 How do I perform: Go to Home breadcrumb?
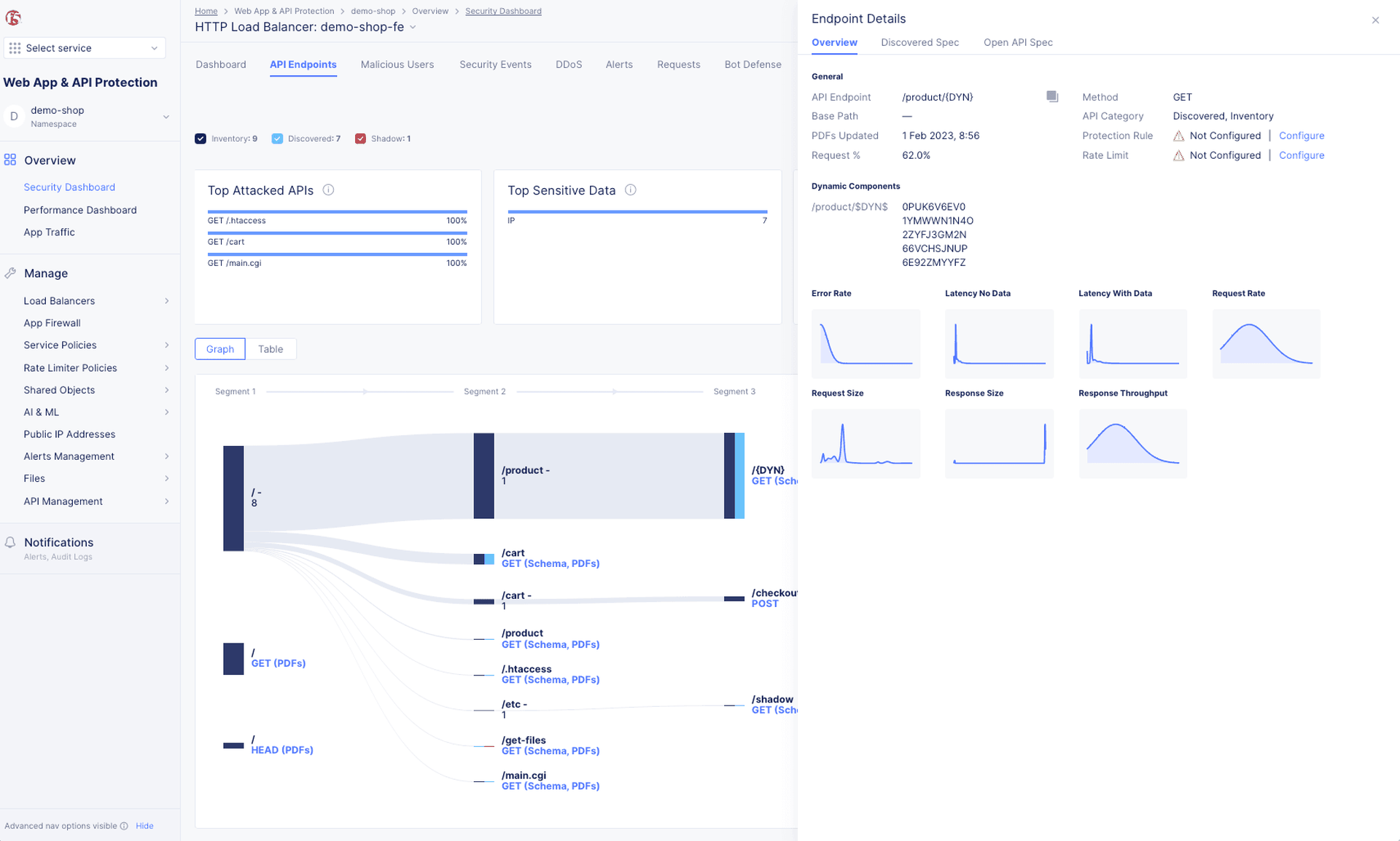(x=206, y=11)
